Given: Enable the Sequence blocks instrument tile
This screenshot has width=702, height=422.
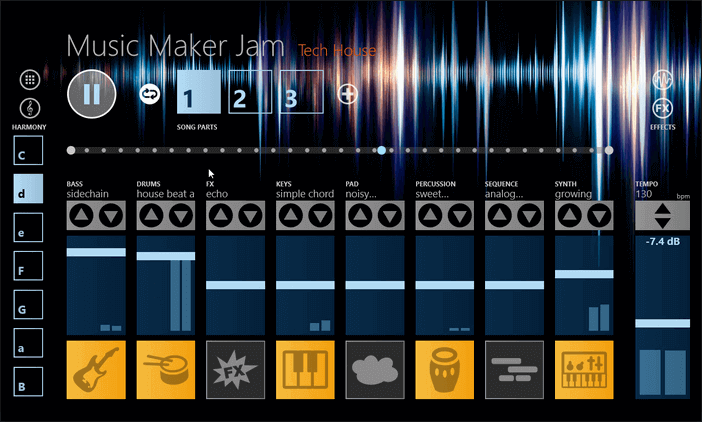Looking at the screenshot, I should point(514,370).
